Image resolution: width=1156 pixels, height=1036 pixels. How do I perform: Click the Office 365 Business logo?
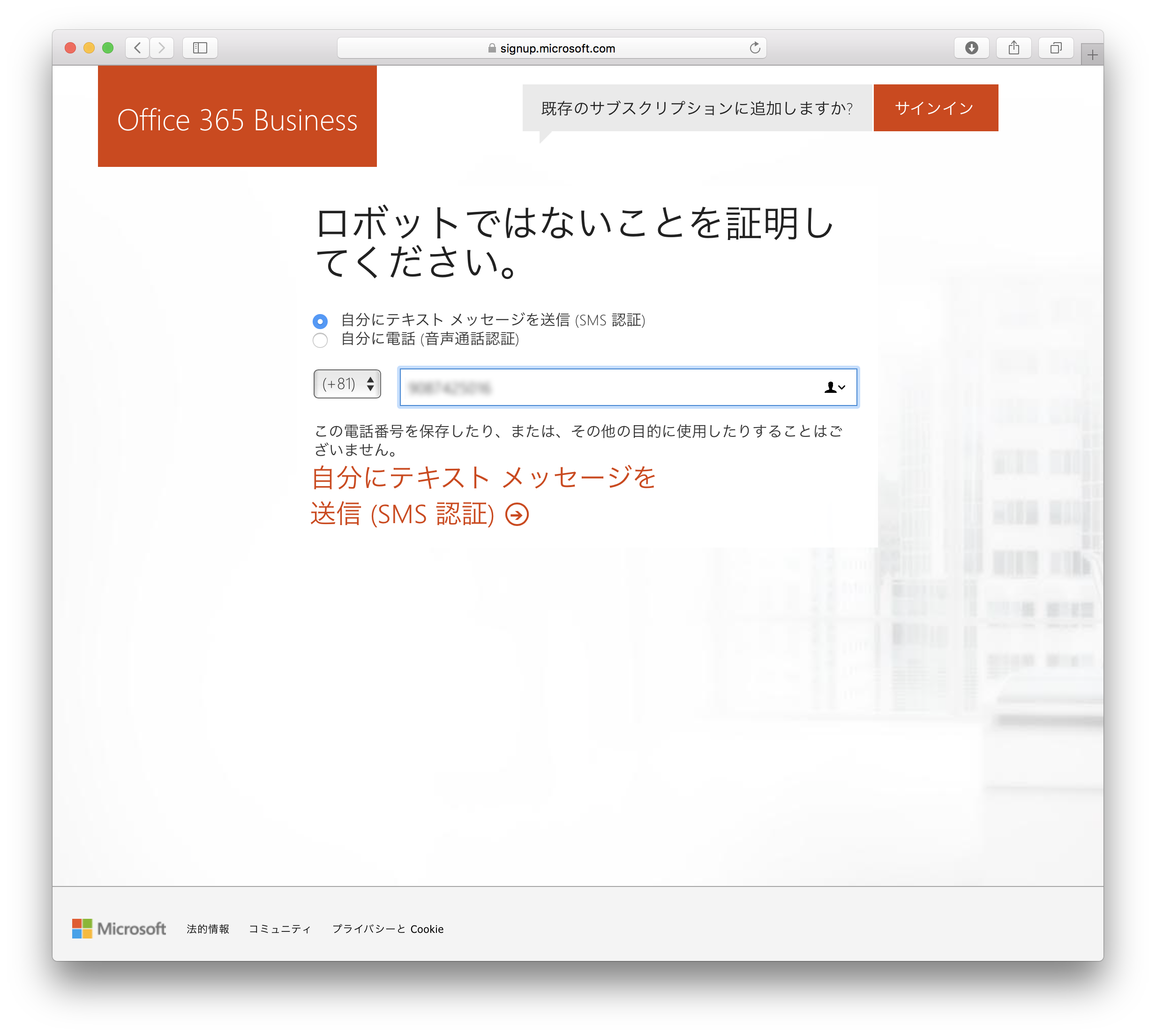[x=237, y=116]
